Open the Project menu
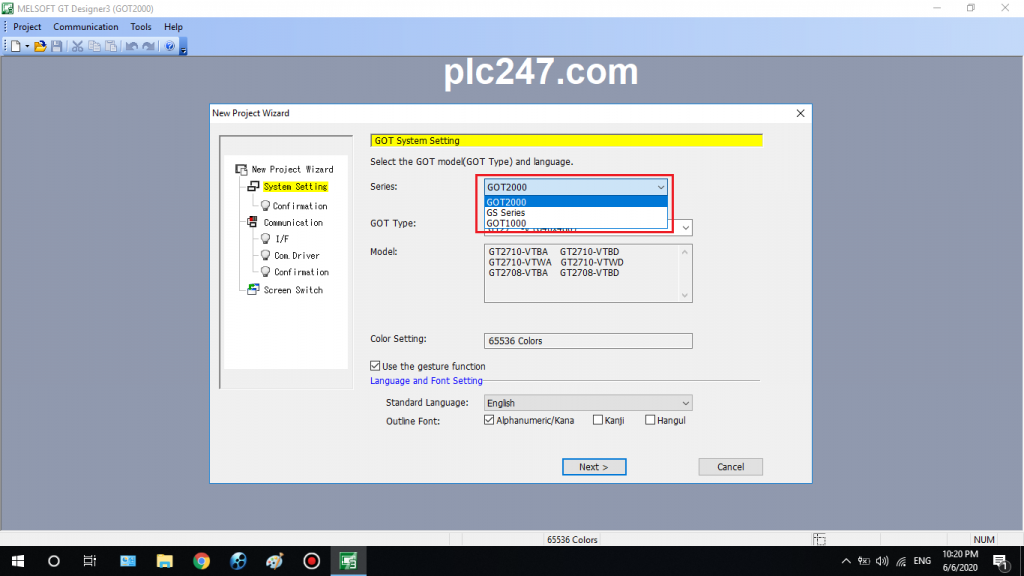 (x=27, y=27)
